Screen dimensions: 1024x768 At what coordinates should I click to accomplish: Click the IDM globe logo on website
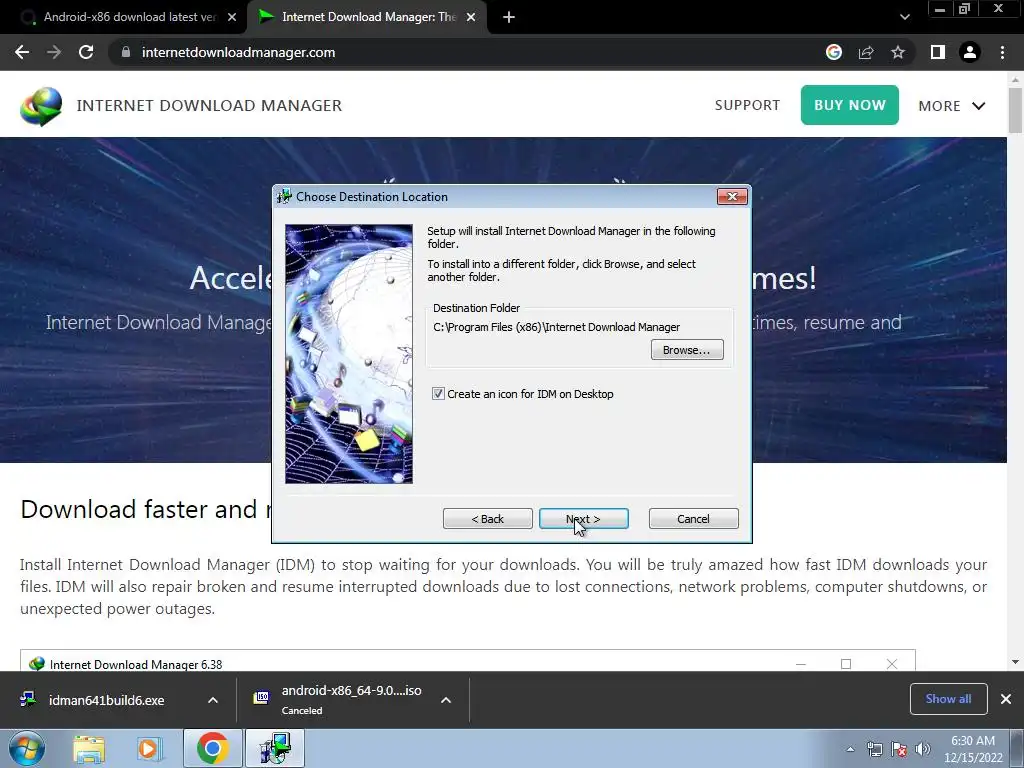pos(41,106)
